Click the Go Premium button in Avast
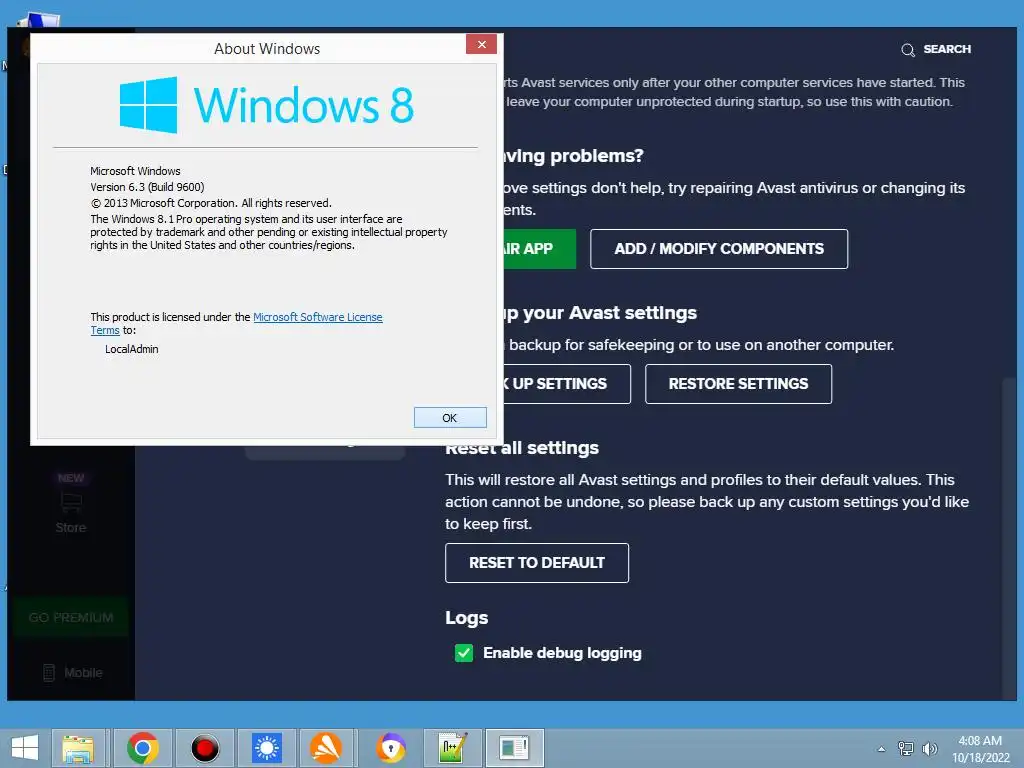 [71, 618]
